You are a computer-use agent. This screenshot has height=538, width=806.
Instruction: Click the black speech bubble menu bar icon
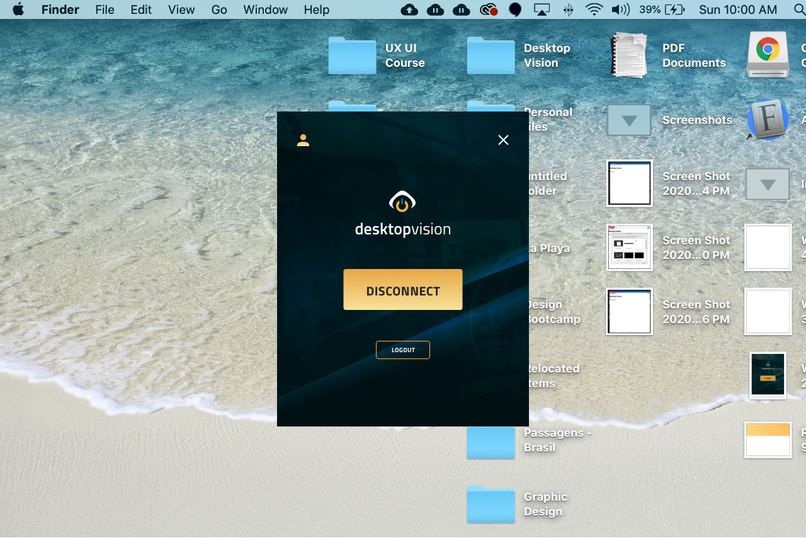coord(515,10)
